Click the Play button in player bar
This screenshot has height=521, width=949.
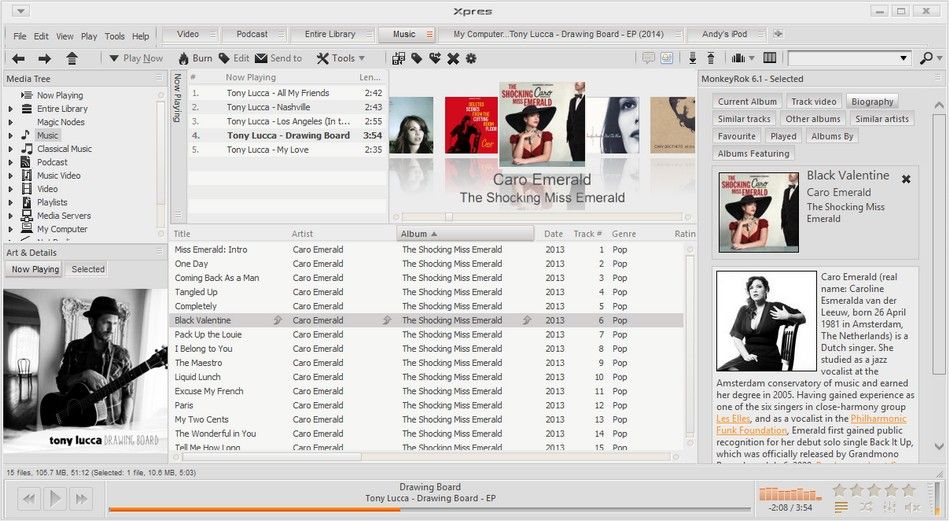click(55, 499)
